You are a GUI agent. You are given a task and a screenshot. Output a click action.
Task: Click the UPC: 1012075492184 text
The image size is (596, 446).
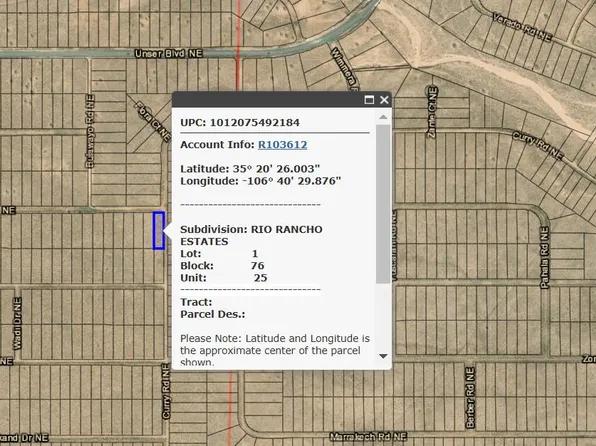click(240, 122)
